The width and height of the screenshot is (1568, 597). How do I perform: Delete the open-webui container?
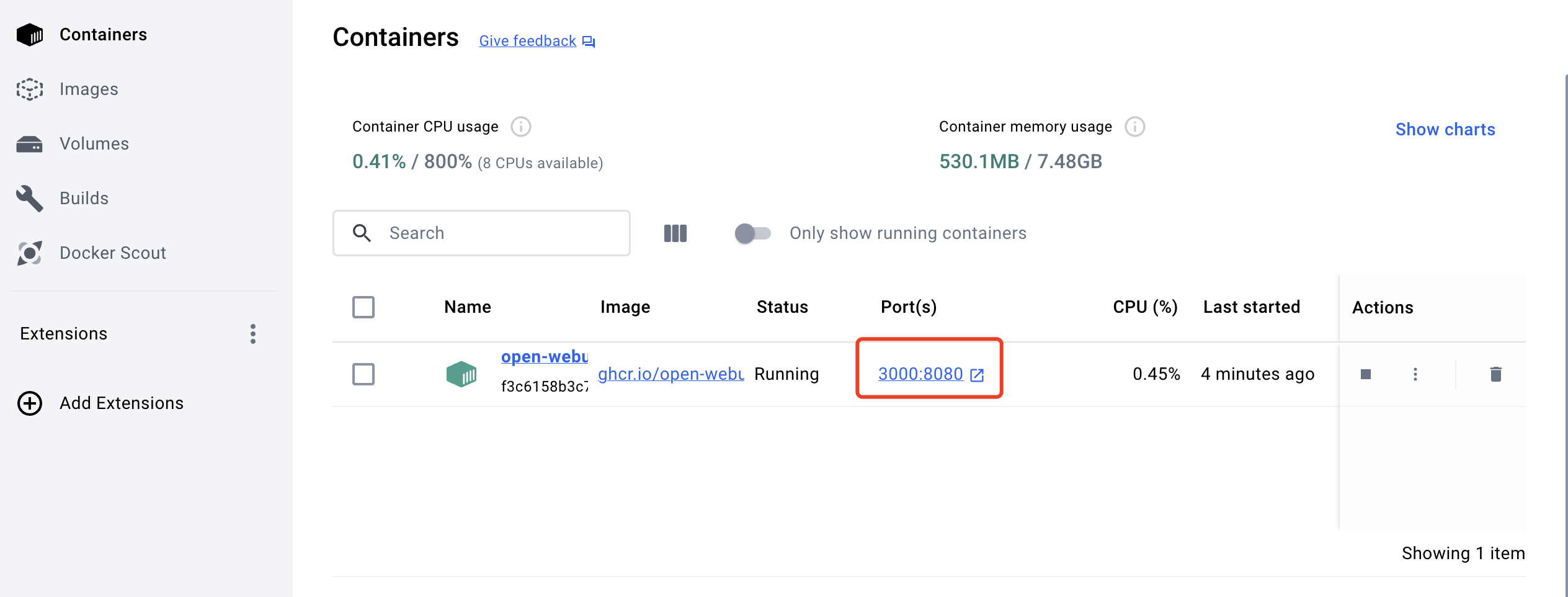click(1496, 374)
